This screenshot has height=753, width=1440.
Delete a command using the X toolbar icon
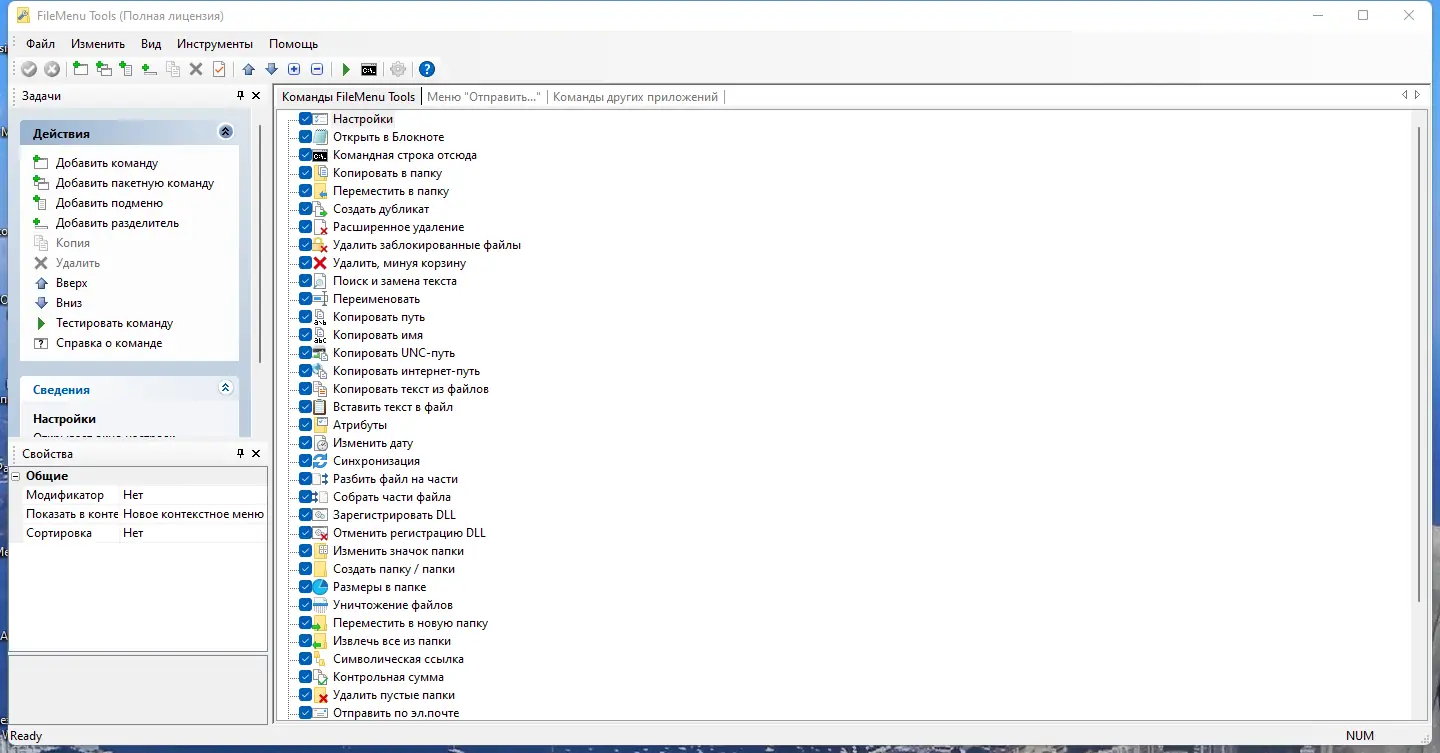tap(196, 69)
